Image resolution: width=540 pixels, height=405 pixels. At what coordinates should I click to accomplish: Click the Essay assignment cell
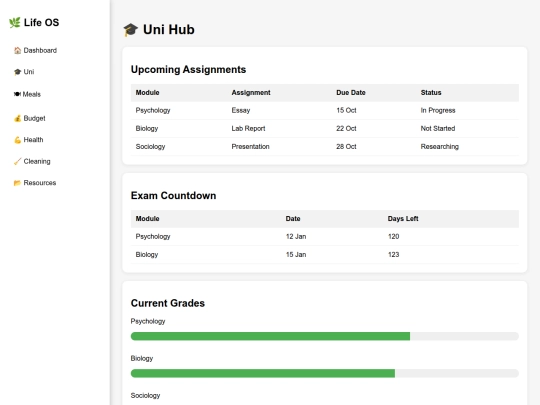pyautogui.click(x=241, y=111)
